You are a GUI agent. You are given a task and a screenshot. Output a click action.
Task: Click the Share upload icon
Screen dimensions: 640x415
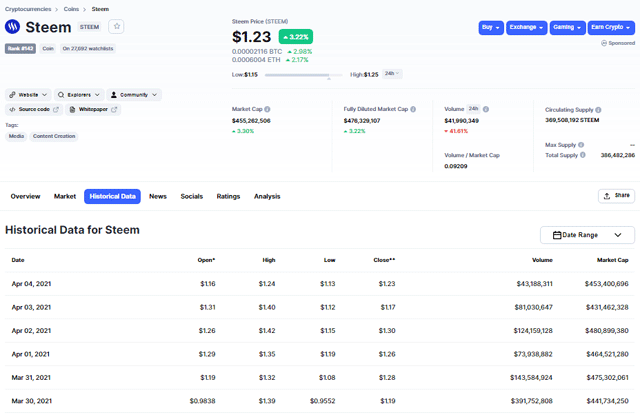coord(607,196)
